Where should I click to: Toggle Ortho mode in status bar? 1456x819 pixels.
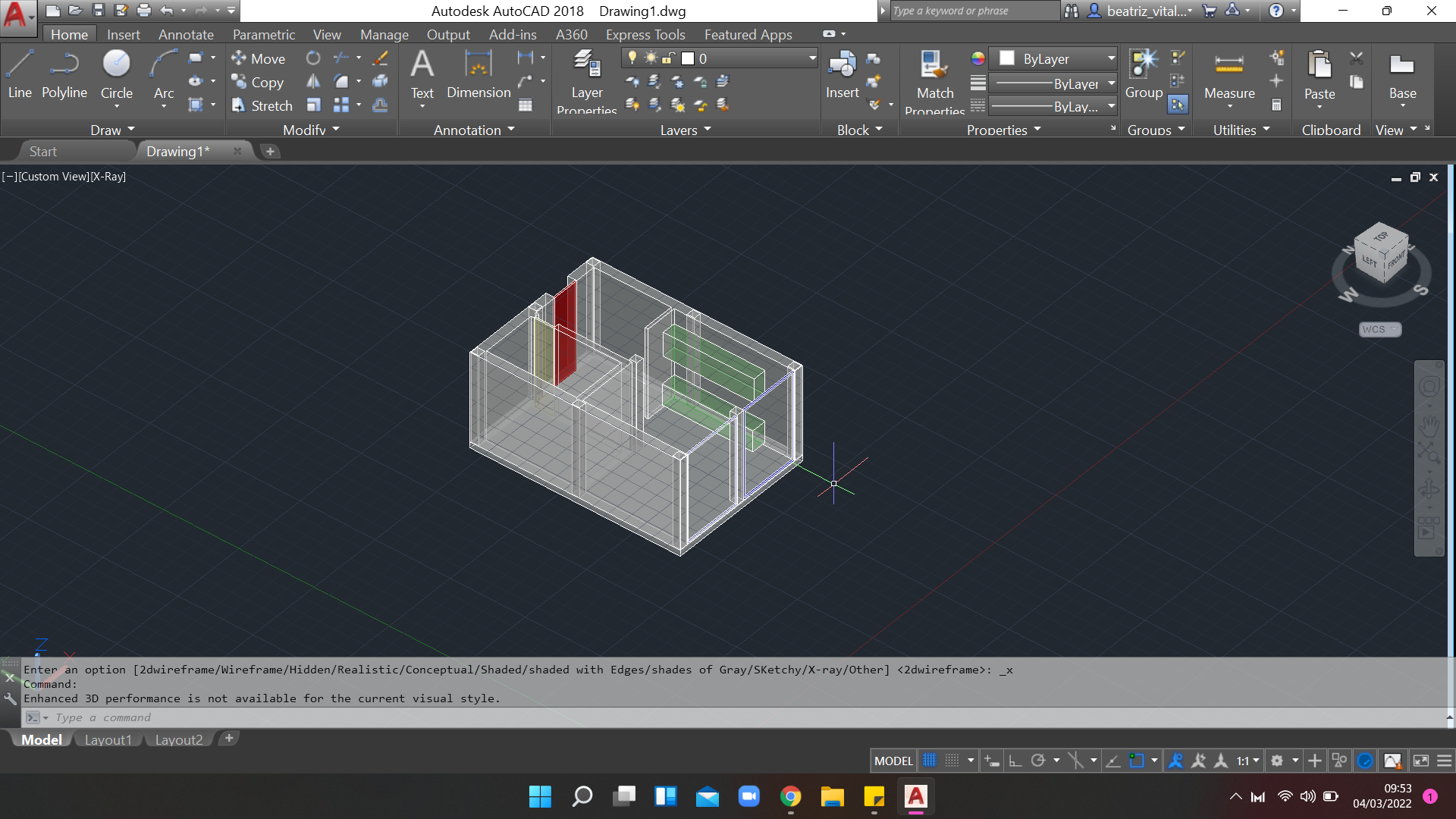(x=1015, y=761)
